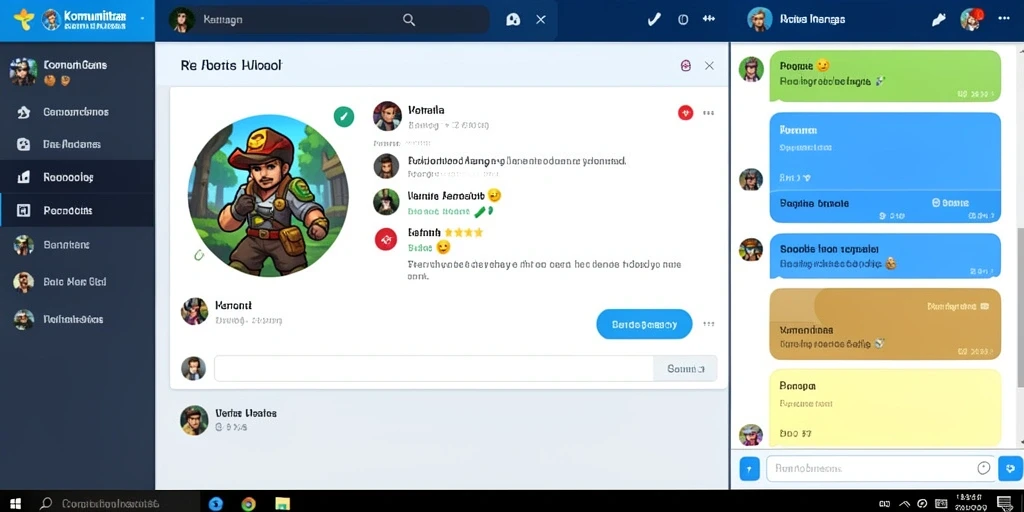
Task: Click the white checkmark icon in the top bar
Action: [654, 20]
